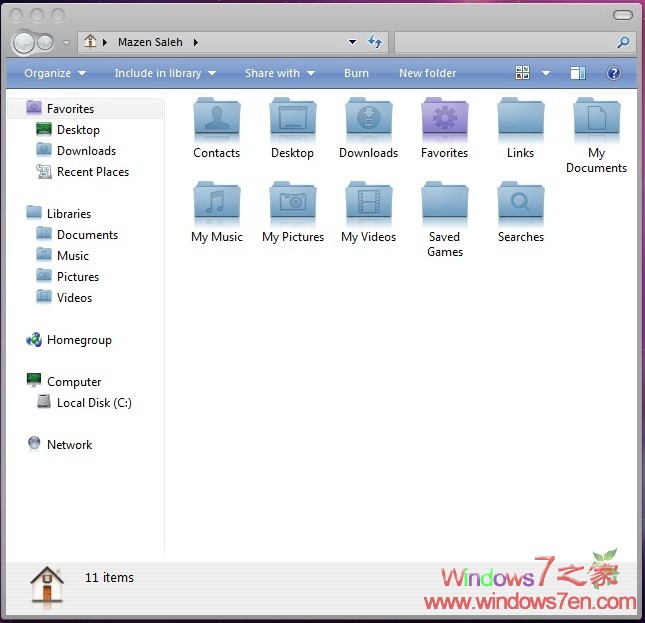Open the Include in library menu

(x=165, y=73)
